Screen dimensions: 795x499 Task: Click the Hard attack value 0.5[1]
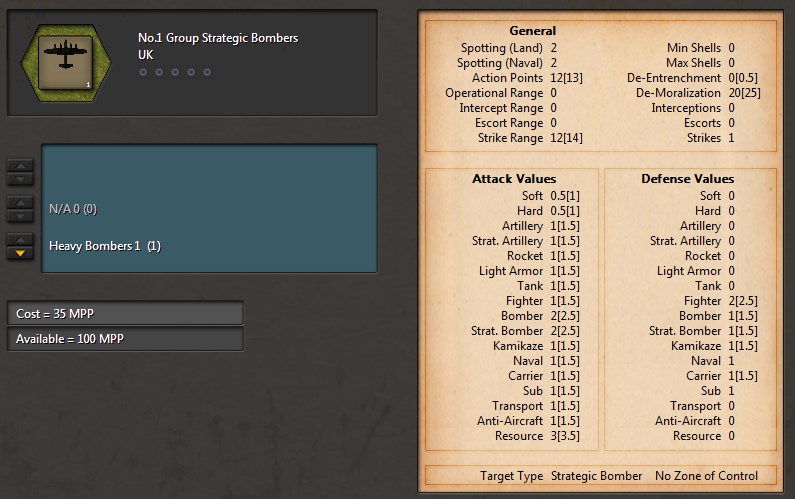(x=565, y=211)
